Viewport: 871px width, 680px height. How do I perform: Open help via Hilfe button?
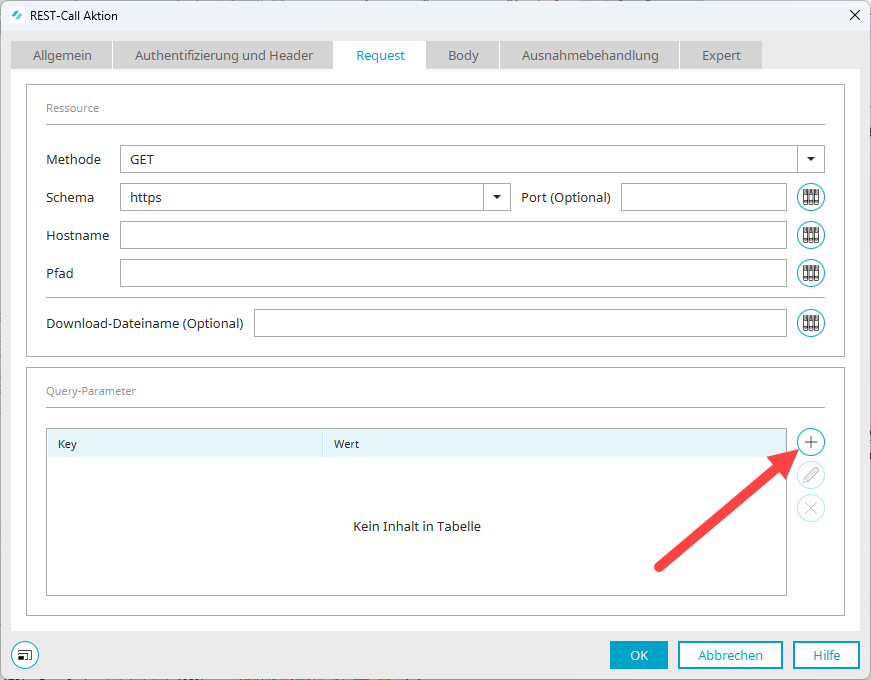tap(826, 655)
